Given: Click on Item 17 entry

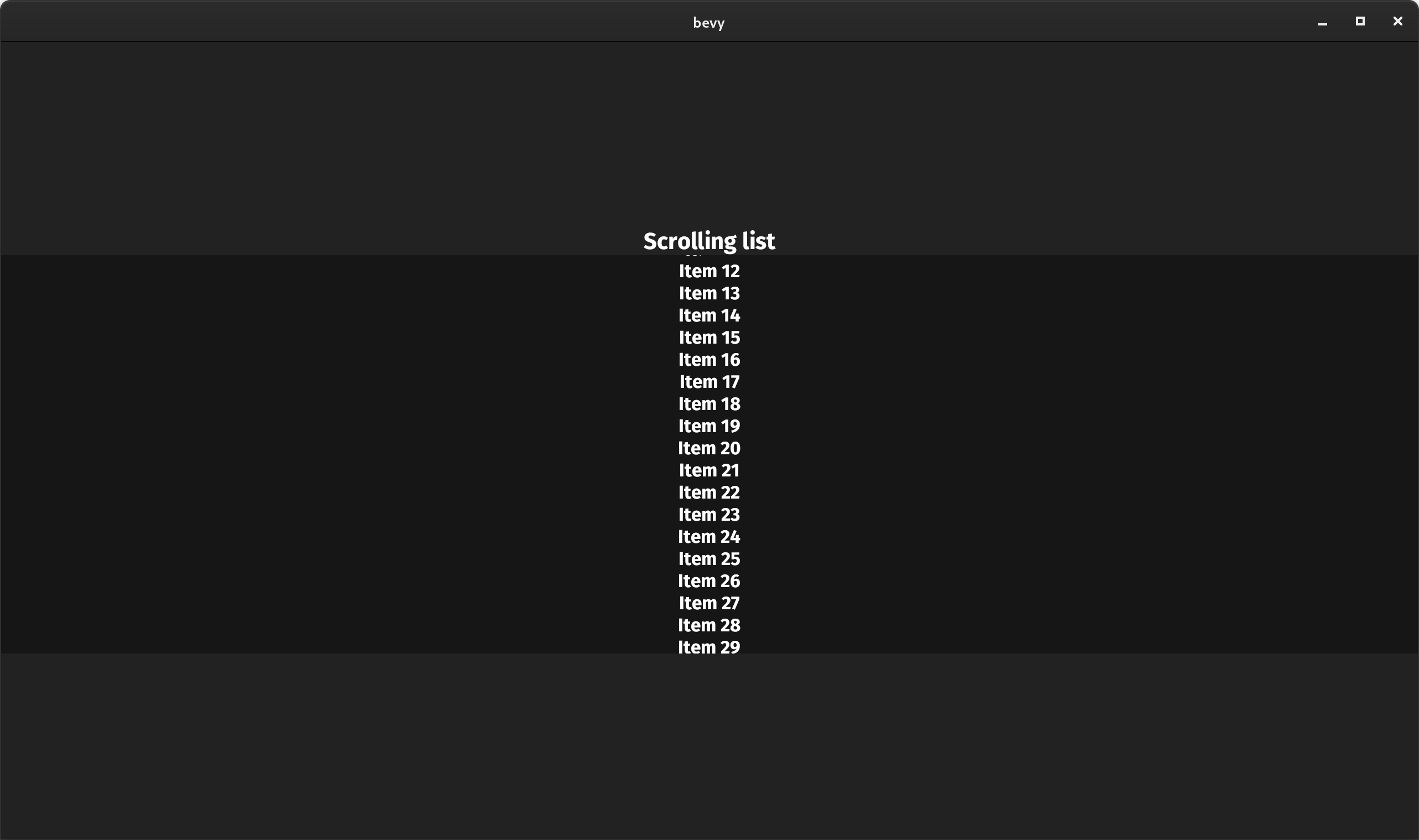Looking at the screenshot, I should coord(709,382).
